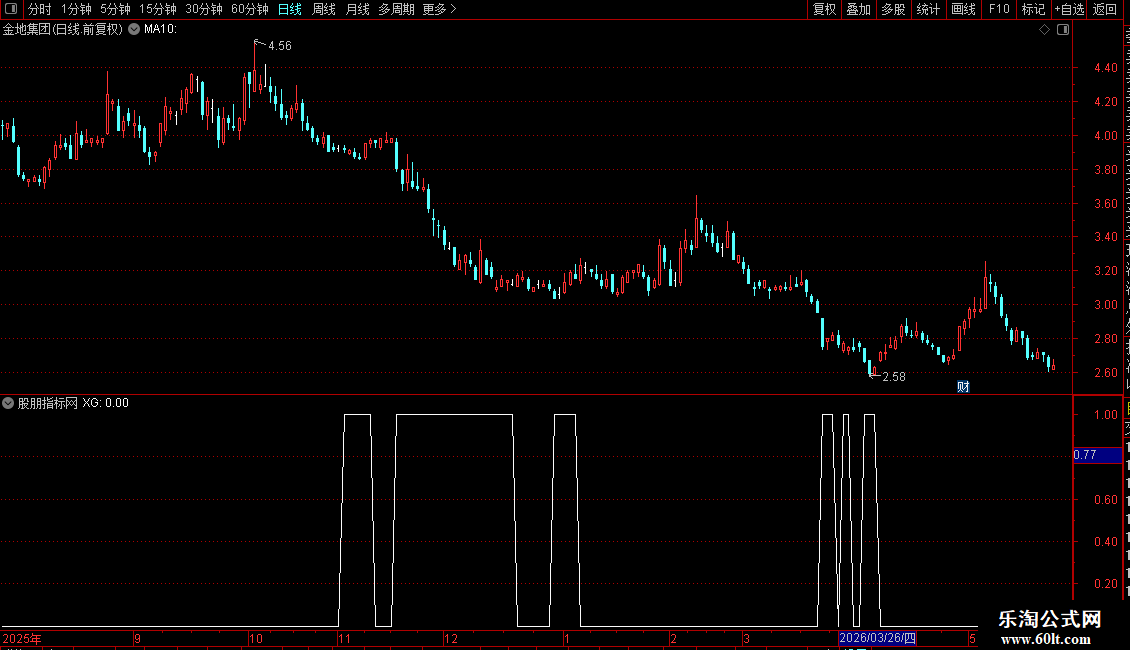Click the 2025年 label on time axis
Screen dimensions: 1130x650
point(22,639)
